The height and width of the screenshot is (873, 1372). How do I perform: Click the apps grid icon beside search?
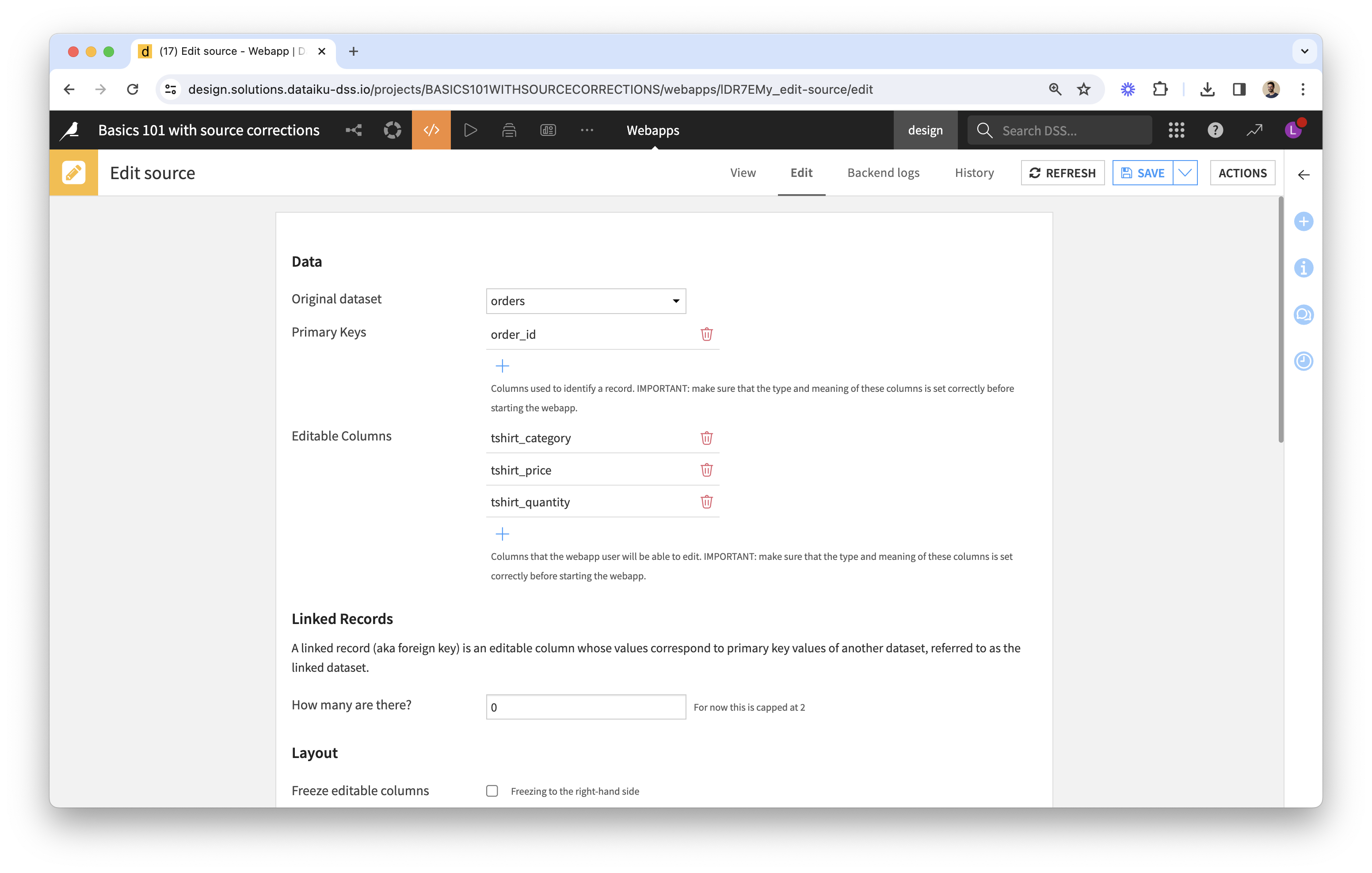pyautogui.click(x=1175, y=130)
